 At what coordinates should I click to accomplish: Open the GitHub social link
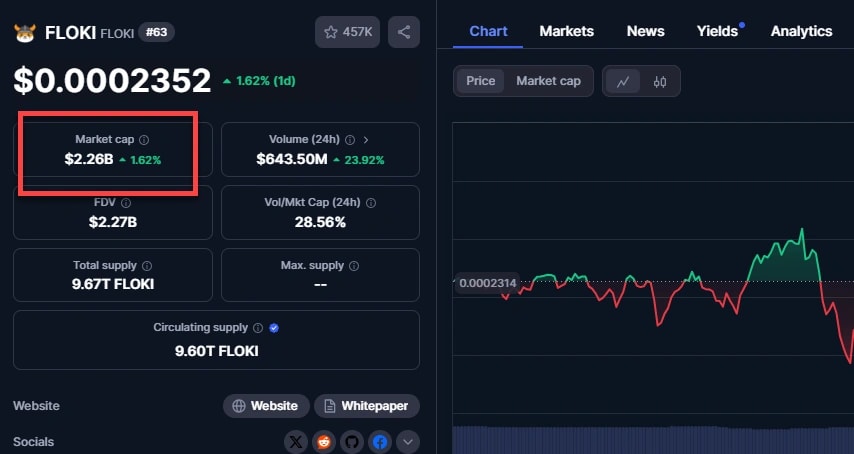tap(352, 441)
